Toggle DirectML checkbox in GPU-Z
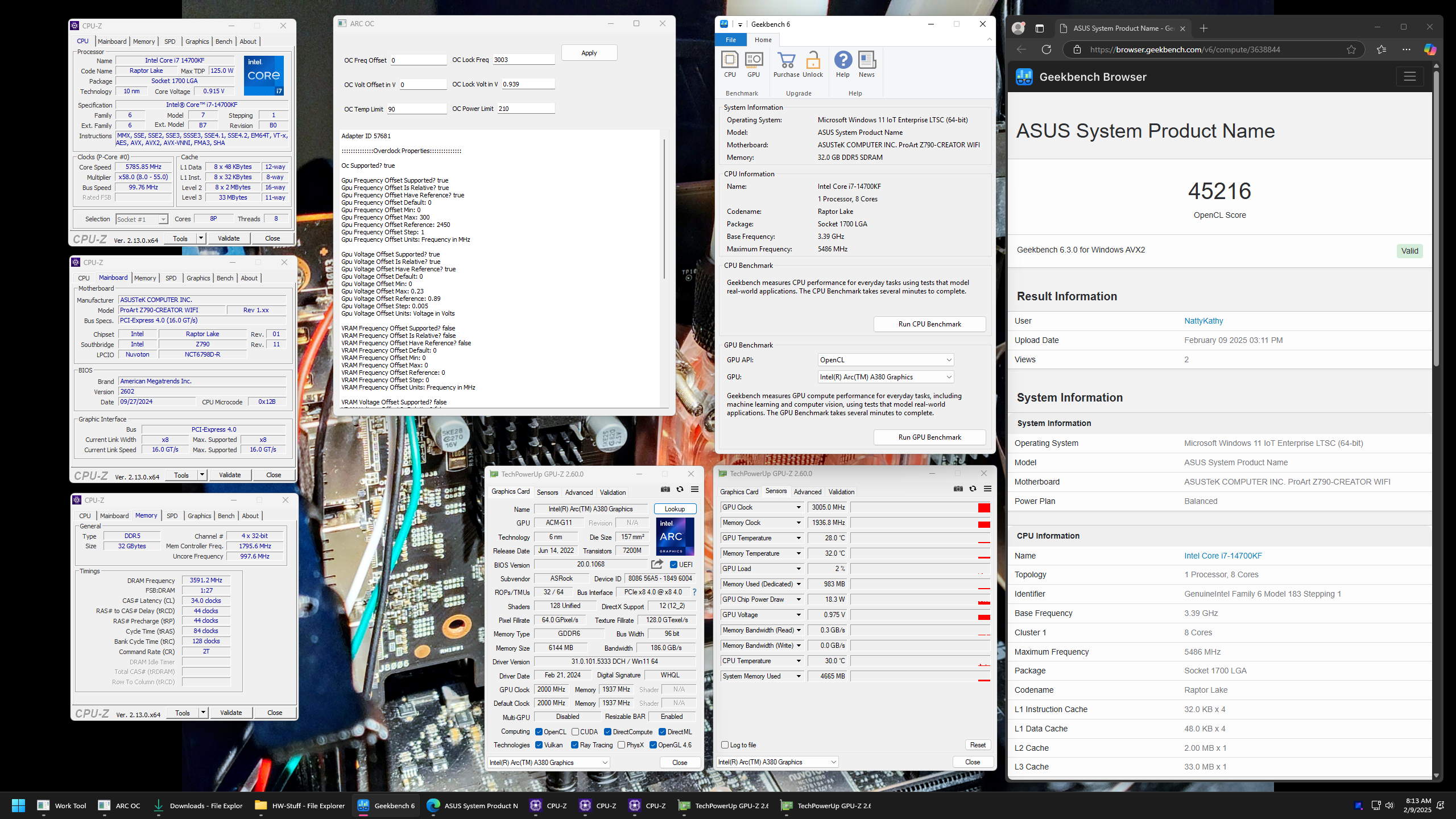Viewport: 1456px width, 819px height. click(x=662, y=732)
